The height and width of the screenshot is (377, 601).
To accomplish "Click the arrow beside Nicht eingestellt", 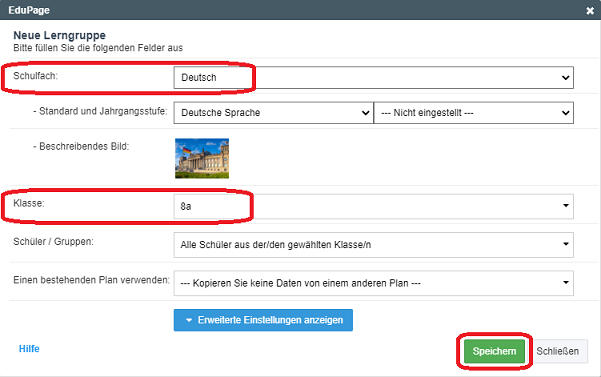I will tap(565, 113).
